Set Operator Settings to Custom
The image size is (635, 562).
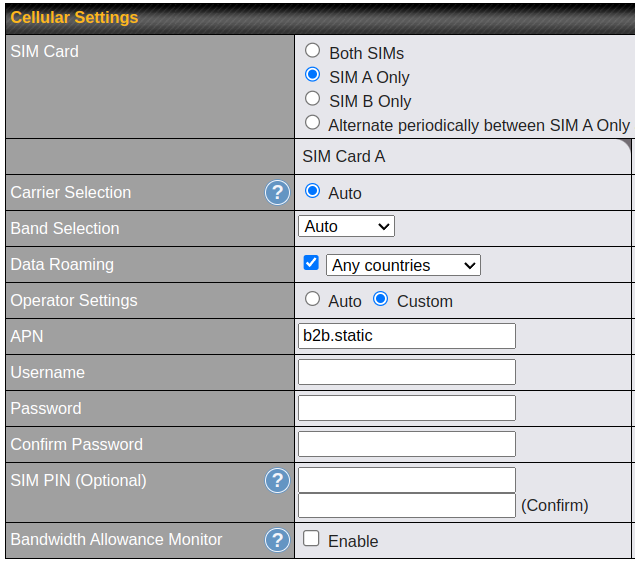[x=381, y=299]
